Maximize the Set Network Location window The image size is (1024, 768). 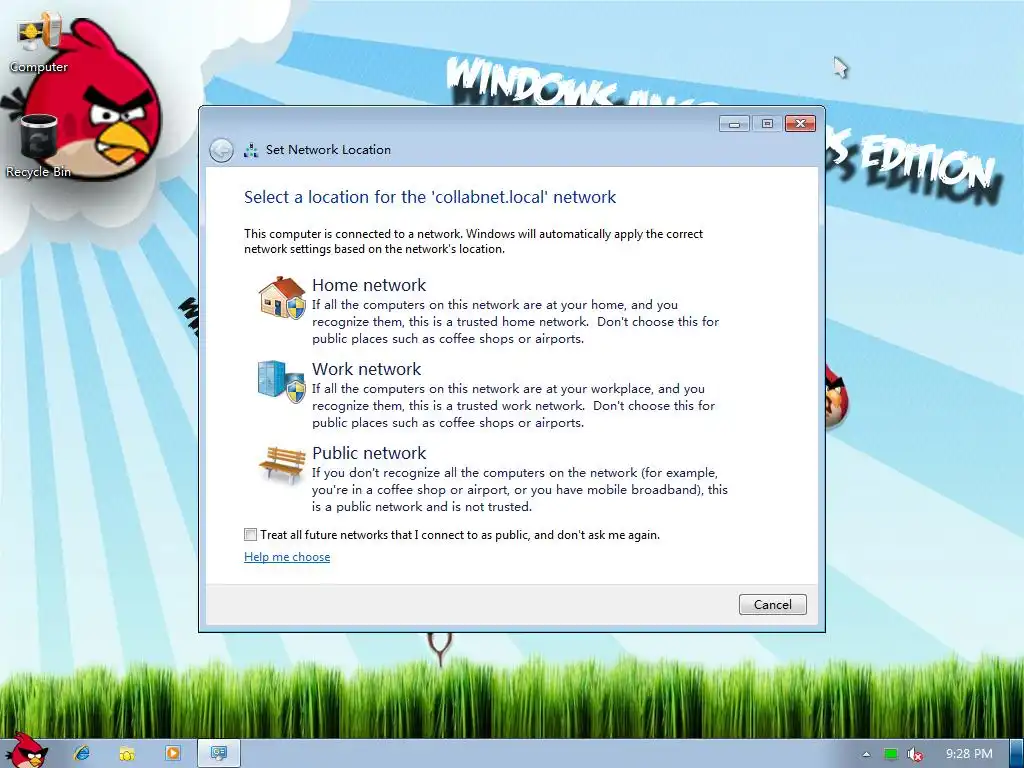pos(767,123)
